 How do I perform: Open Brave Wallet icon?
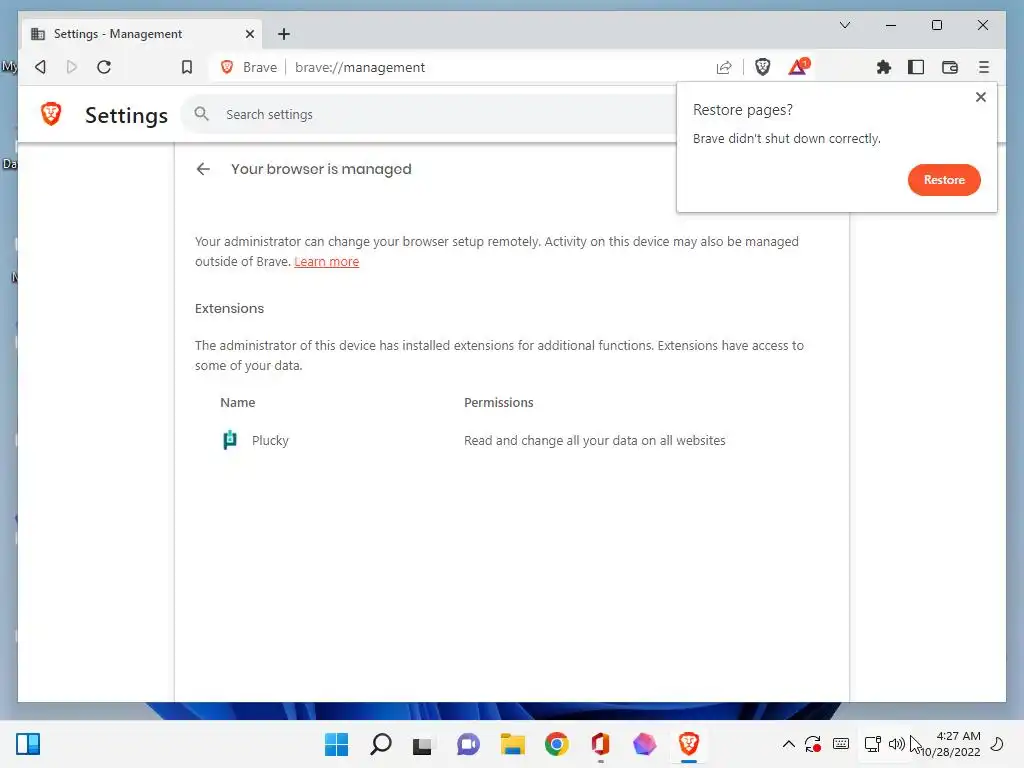pos(950,67)
